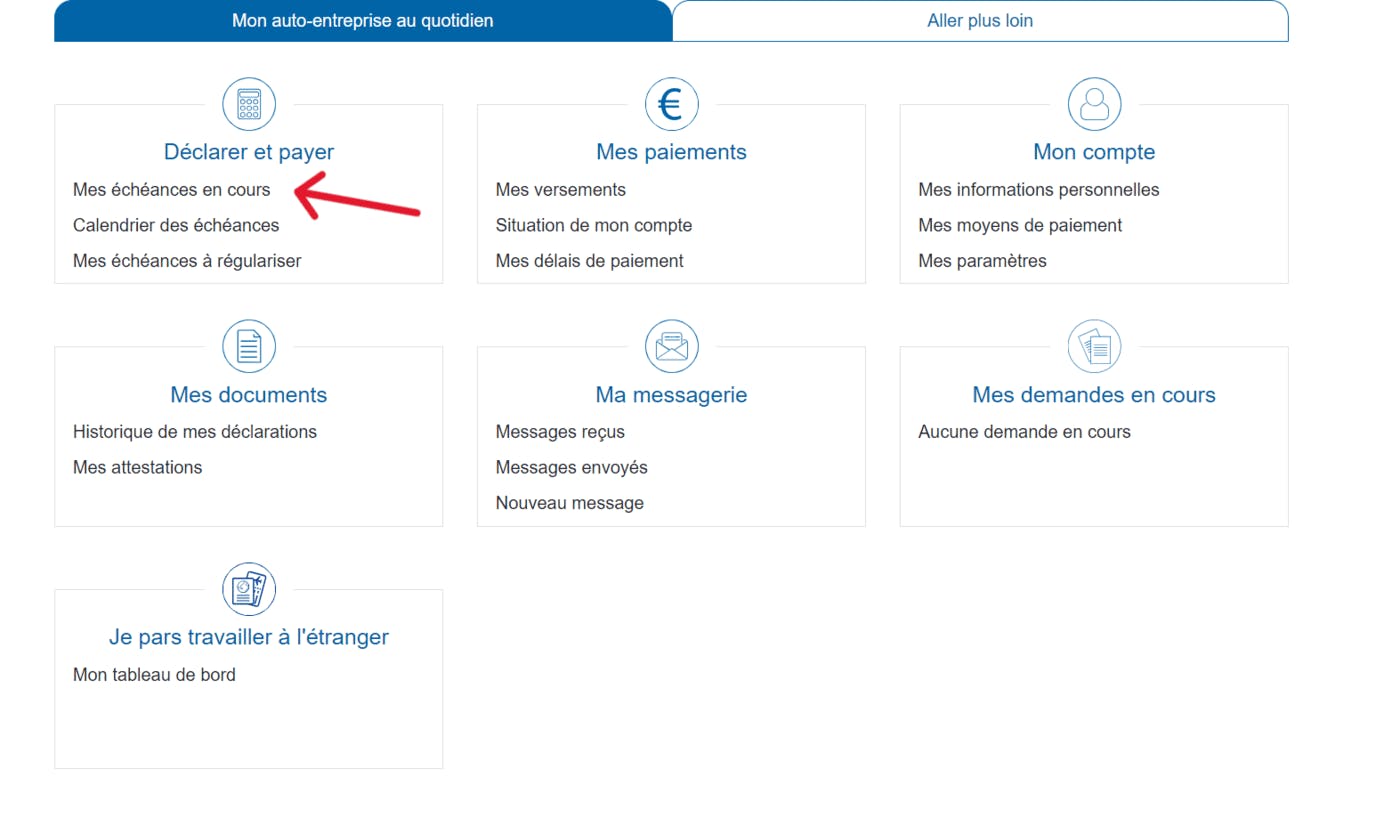
Task: Compose a Nouveau message
Action: (569, 502)
